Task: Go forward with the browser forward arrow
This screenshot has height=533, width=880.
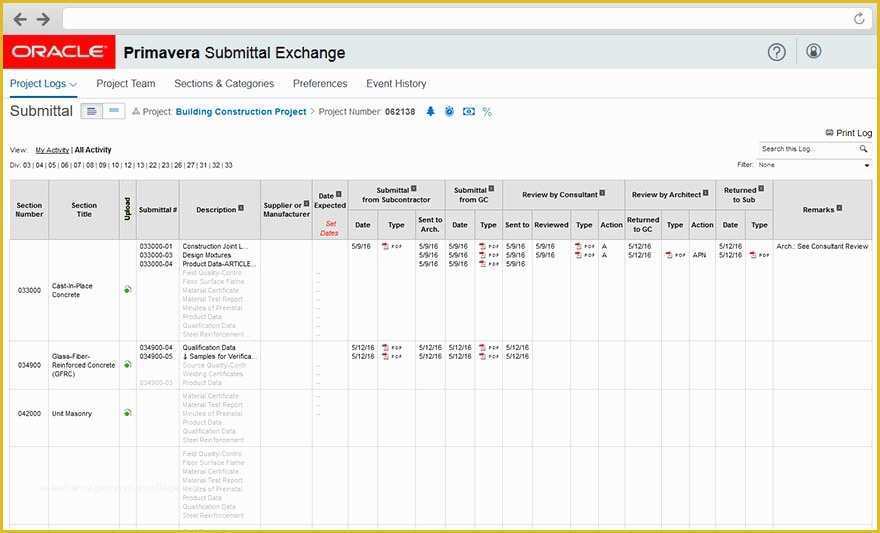Action: pyautogui.click(x=44, y=20)
